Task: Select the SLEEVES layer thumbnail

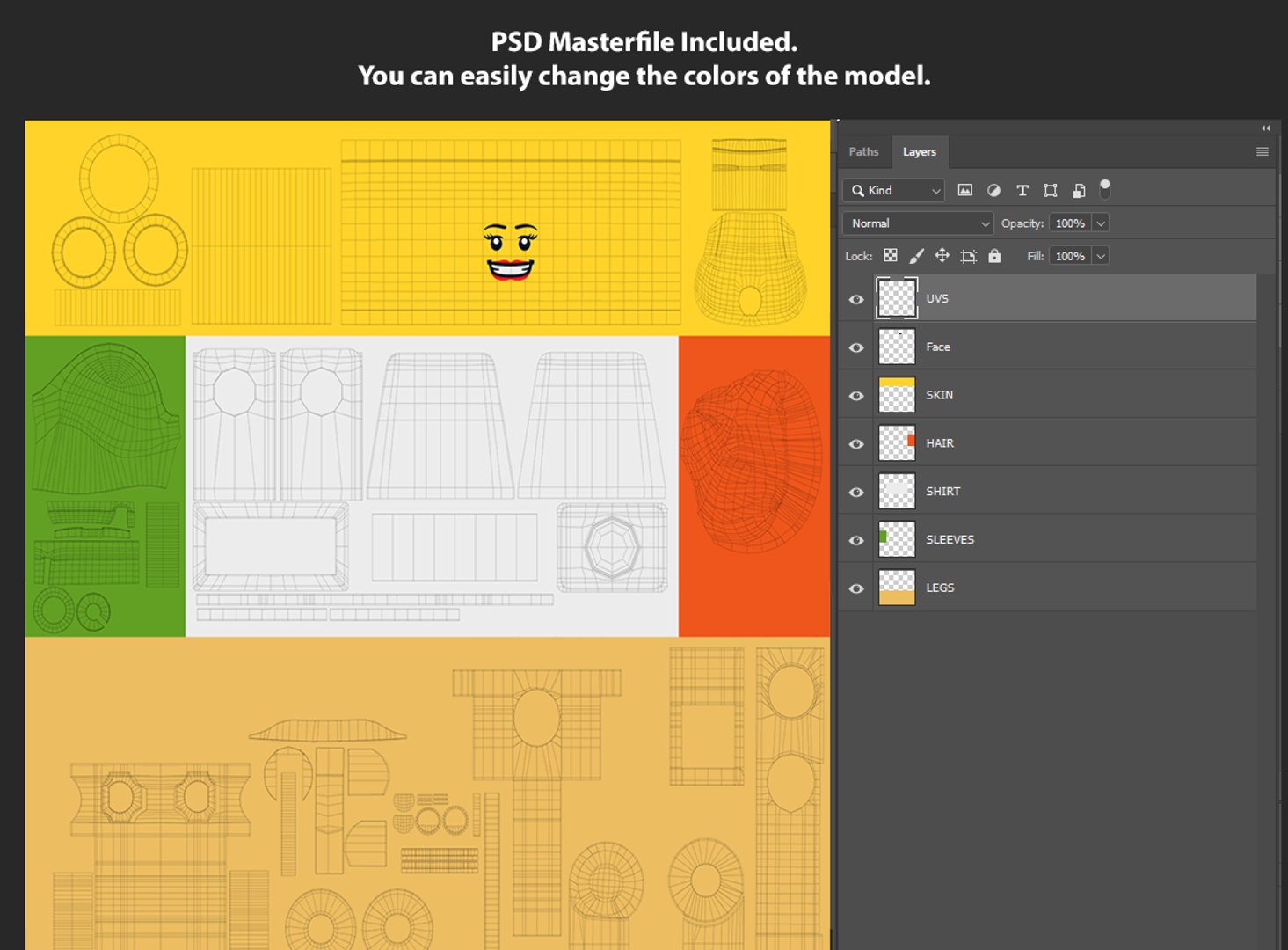Action: pos(897,539)
